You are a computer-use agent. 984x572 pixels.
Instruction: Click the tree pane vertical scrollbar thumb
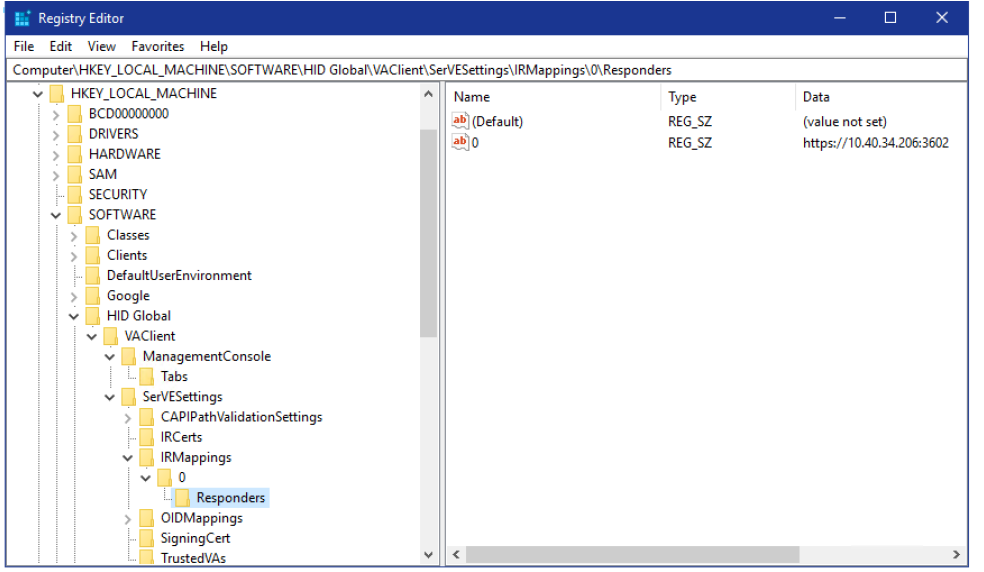click(x=429, y=233)
